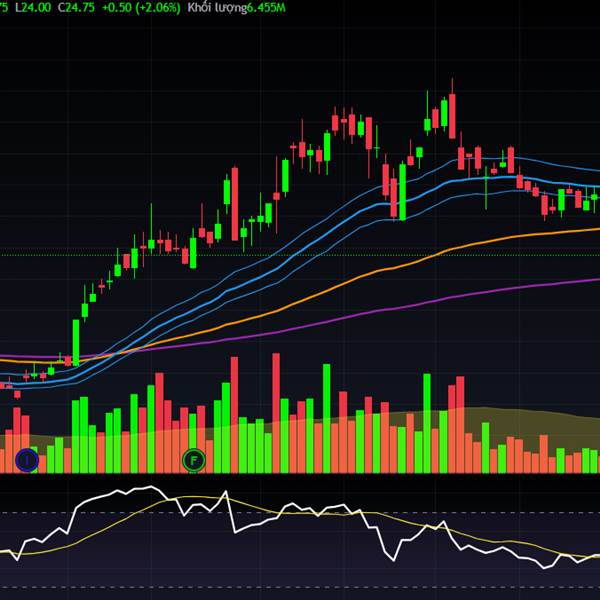Click the change value +0.50 (+2.06%)

coord(141,8)
